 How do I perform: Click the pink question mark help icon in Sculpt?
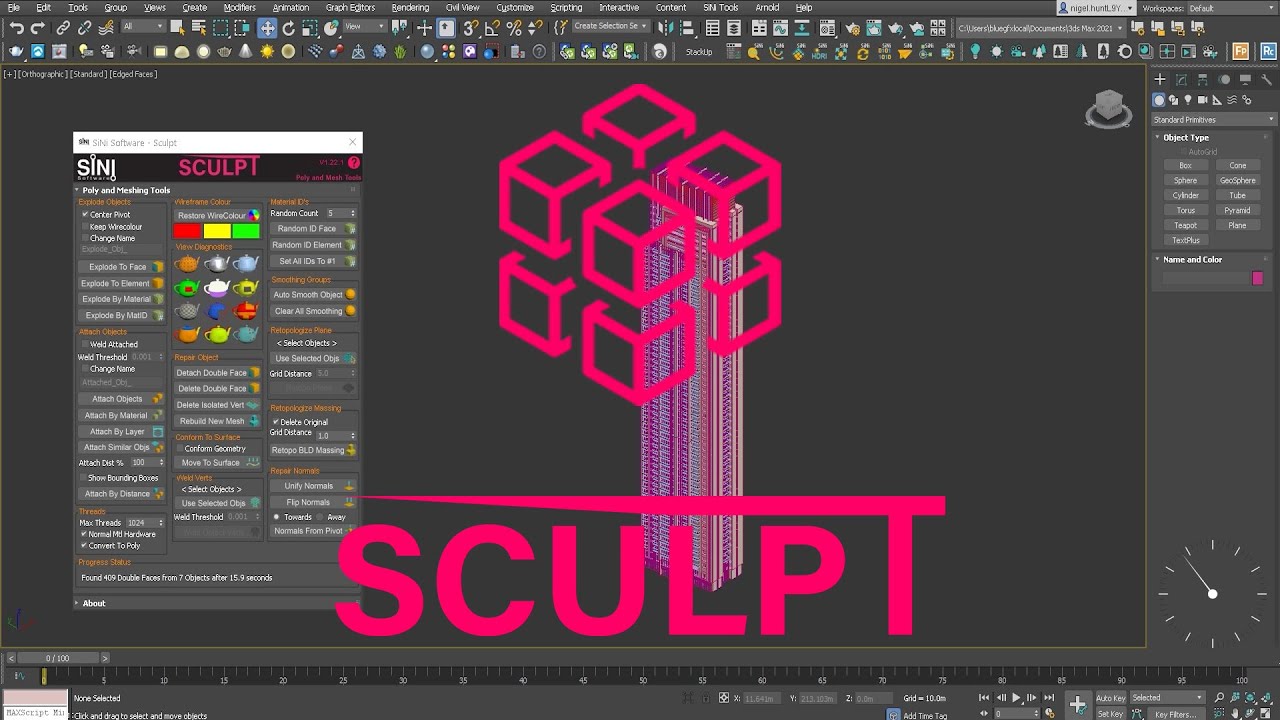click(353, 162)
